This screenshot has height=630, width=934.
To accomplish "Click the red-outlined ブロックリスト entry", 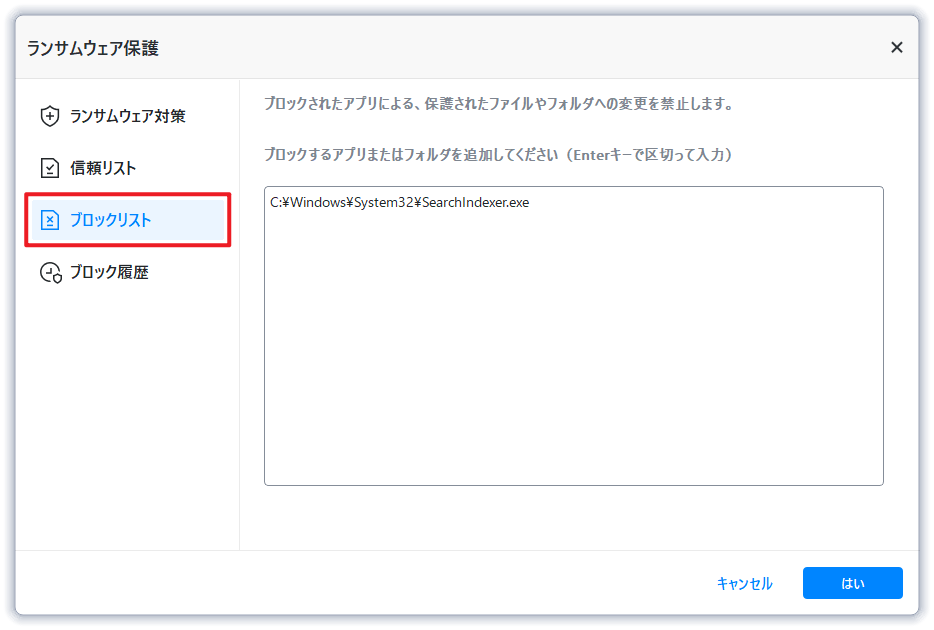I will 127,220.
